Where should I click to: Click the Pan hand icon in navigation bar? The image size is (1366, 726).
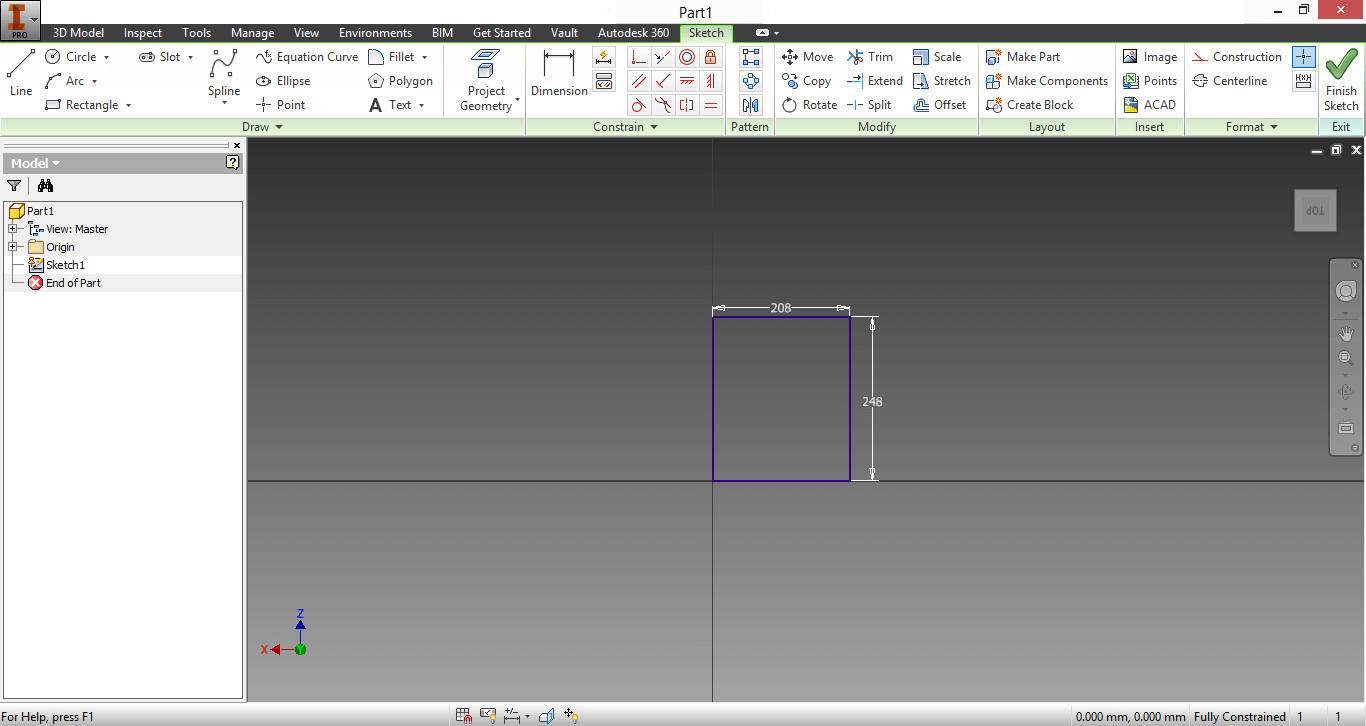point(1346,333)
